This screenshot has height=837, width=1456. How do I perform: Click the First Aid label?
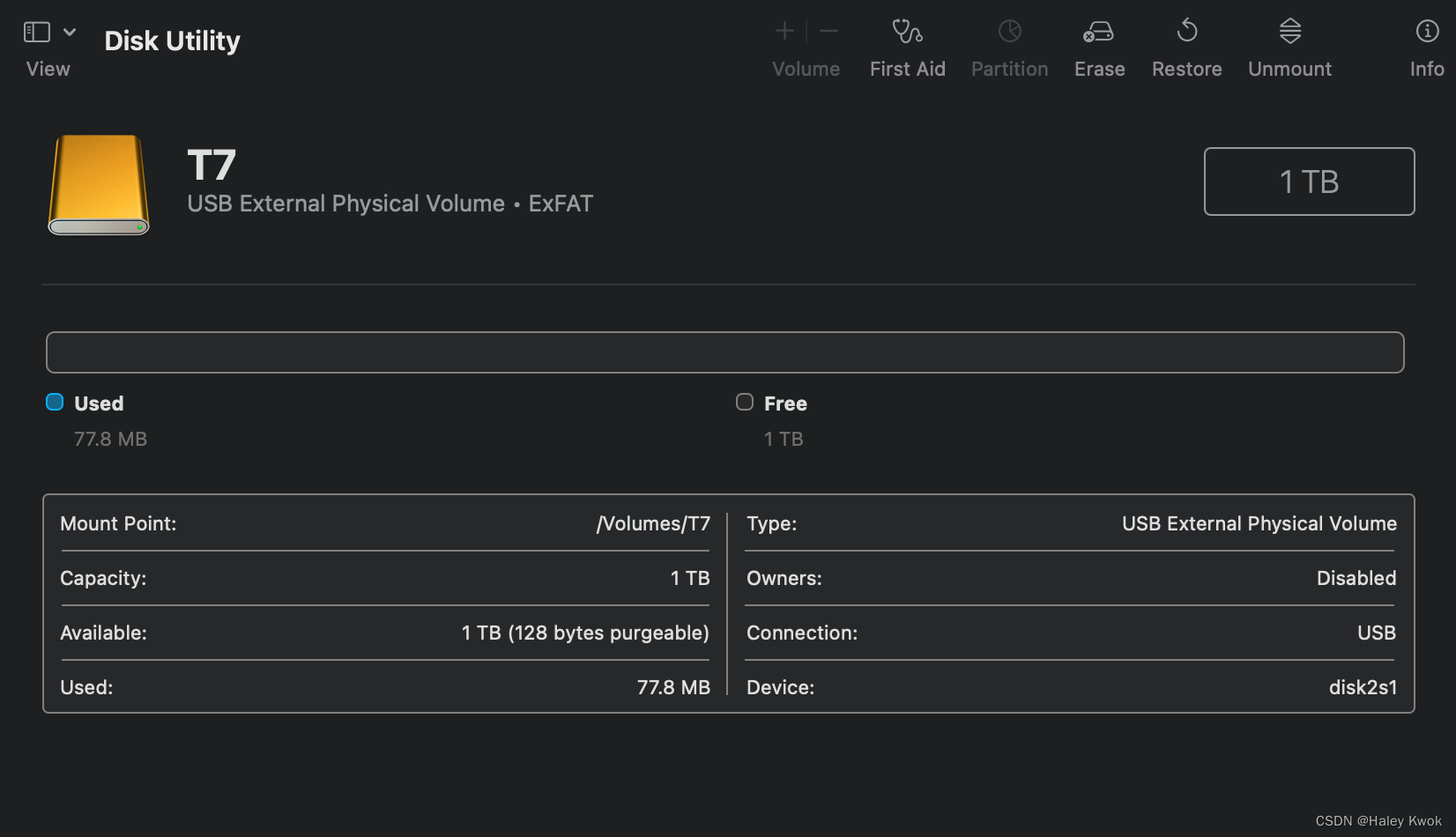coord(908,69)
